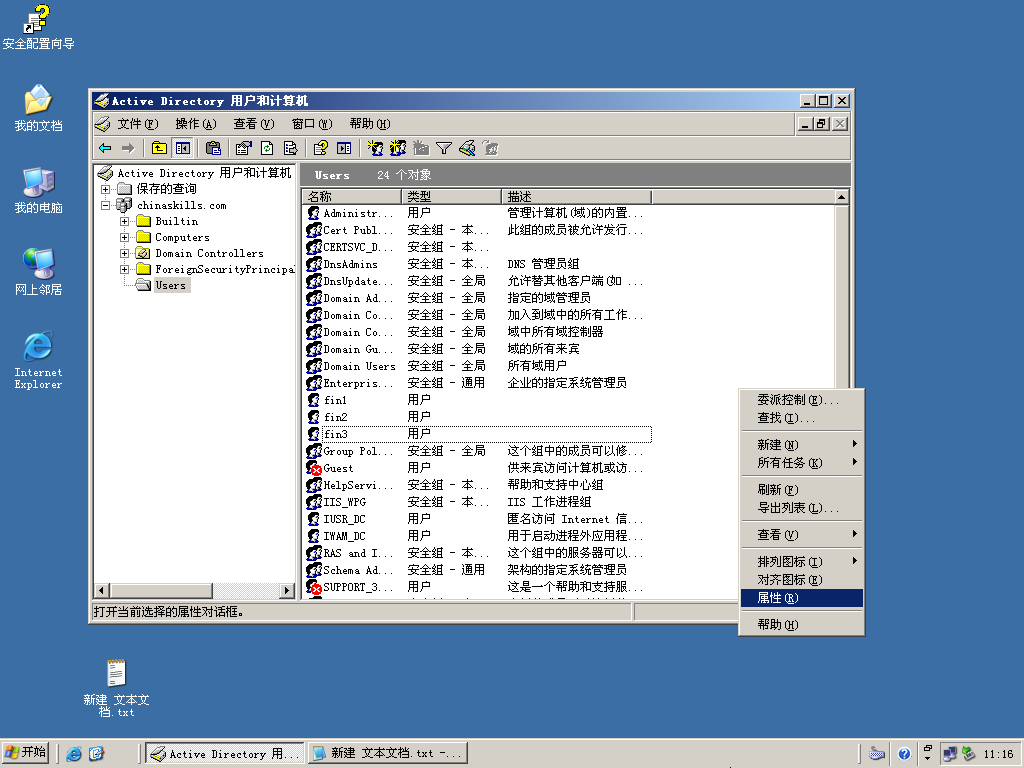Sort list by the 类型 column header
The width and height of the screenshot is (1024, 768).
[451, 197]
